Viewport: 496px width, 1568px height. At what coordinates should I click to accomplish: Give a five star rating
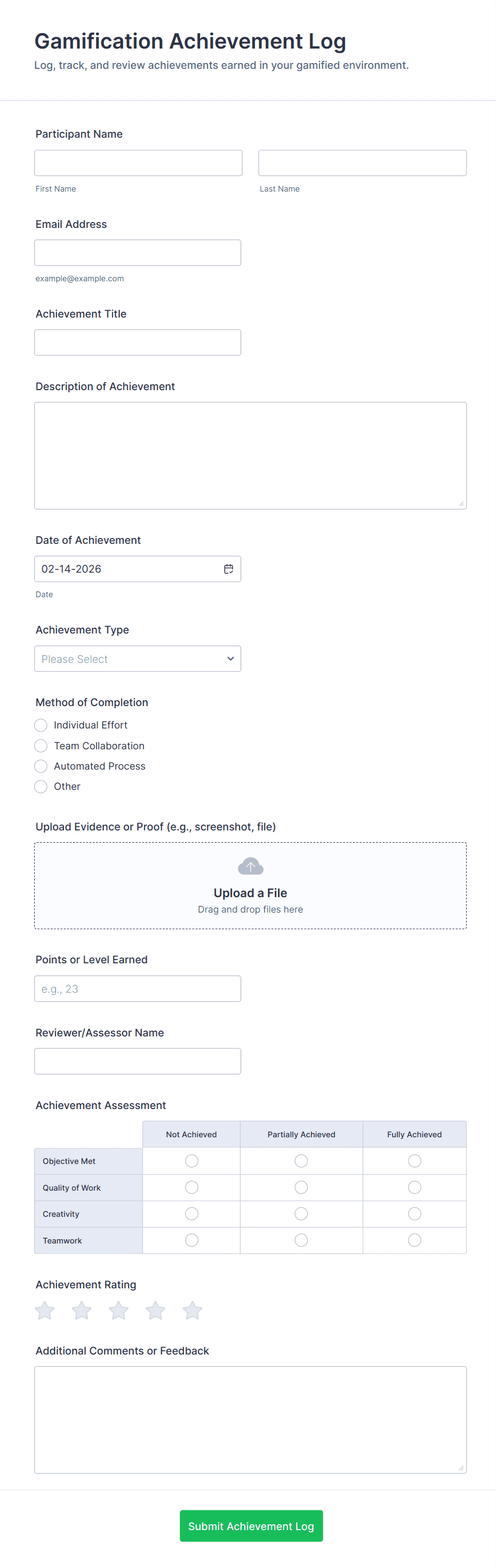click(x=193, y=1310)
